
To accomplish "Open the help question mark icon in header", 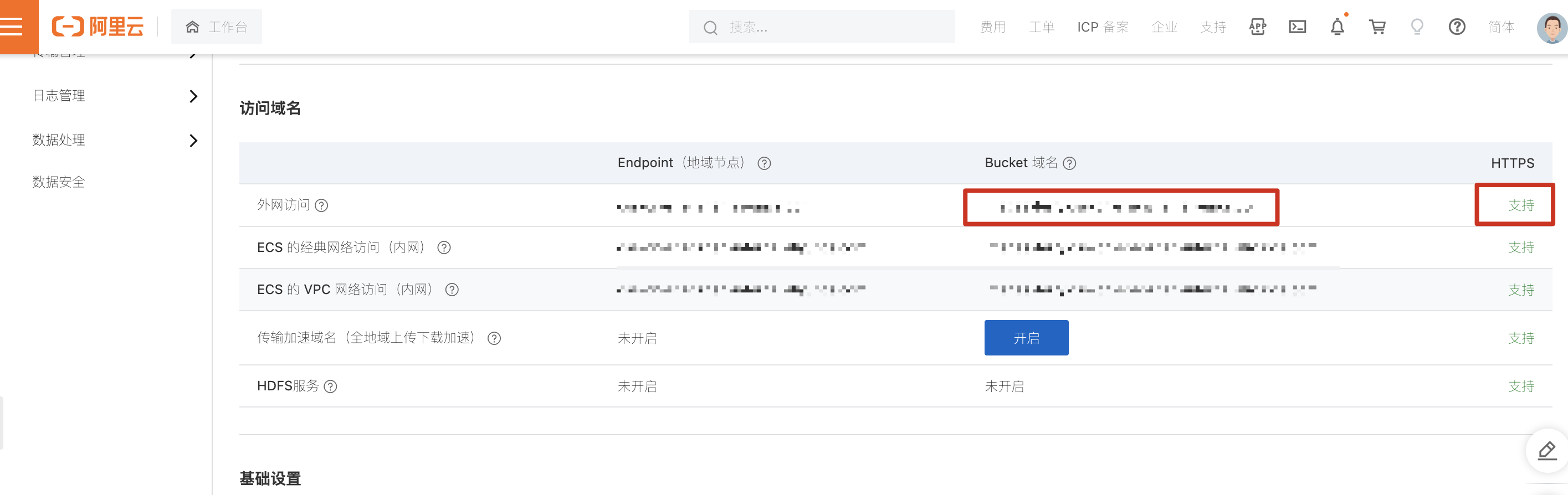I will pyautogui.click(x=1457, y=27).
